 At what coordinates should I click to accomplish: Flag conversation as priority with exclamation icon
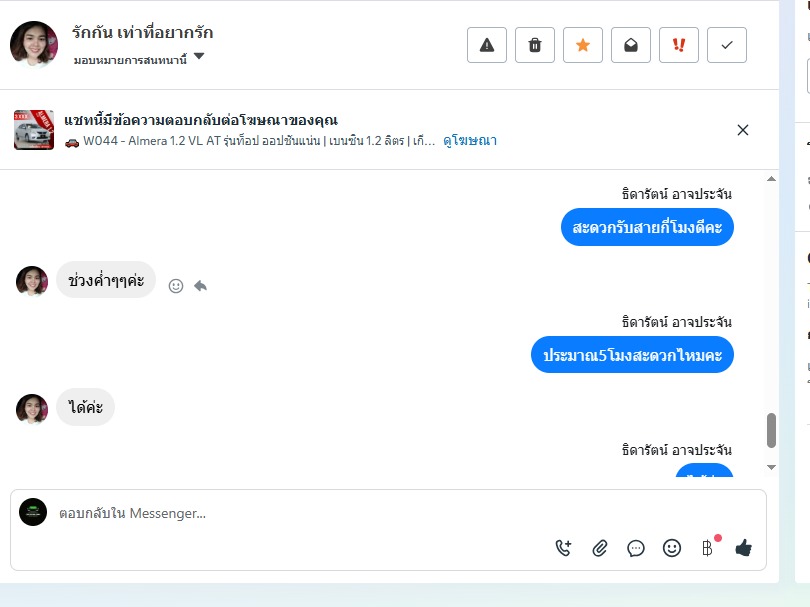(679, 45)
